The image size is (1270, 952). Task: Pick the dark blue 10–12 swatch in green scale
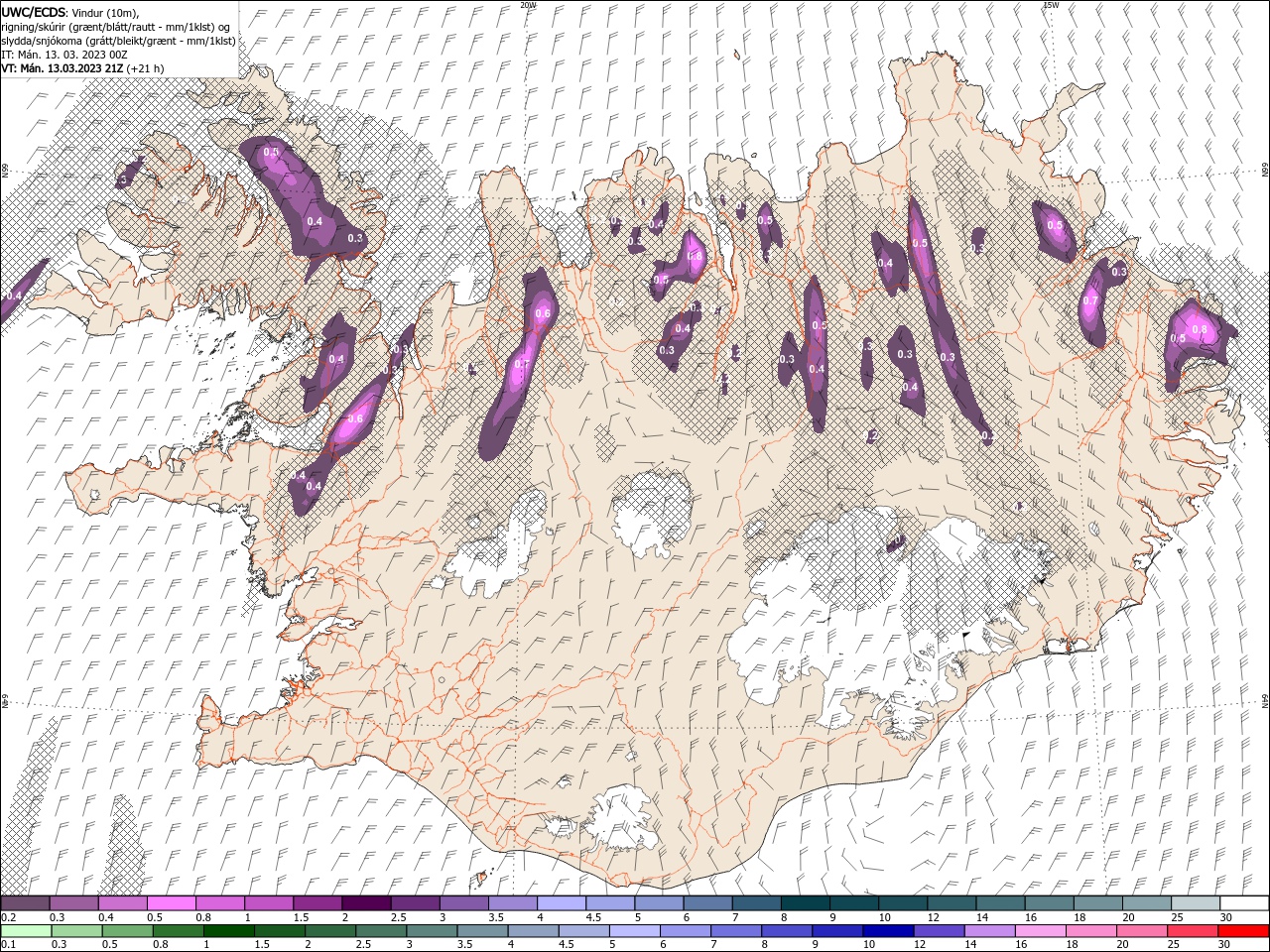(x=888, y=931)
